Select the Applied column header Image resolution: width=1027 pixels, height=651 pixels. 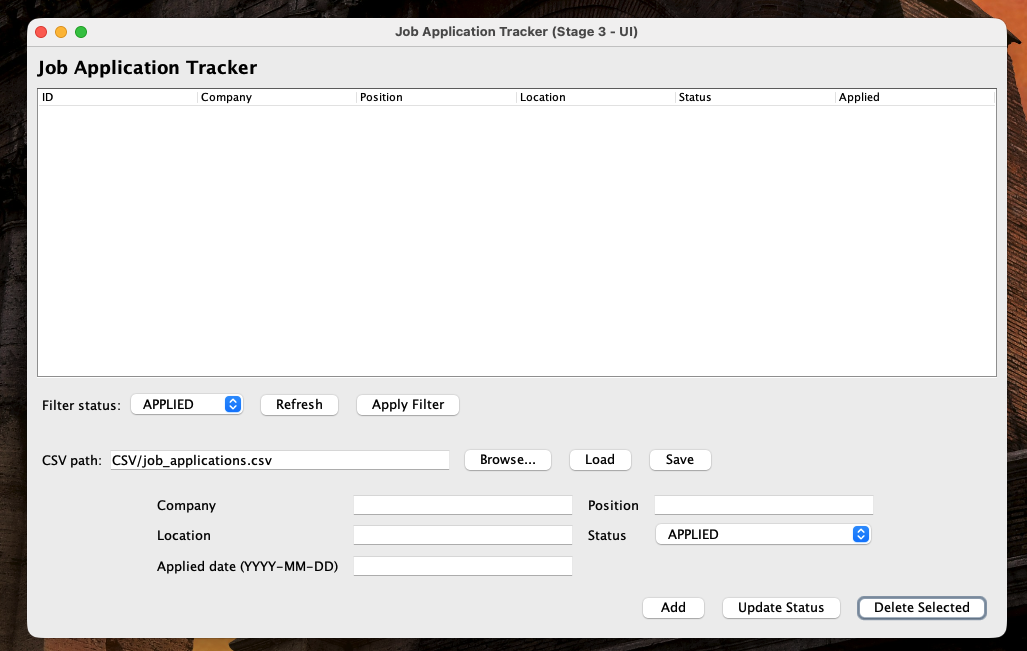click(914, 98)
